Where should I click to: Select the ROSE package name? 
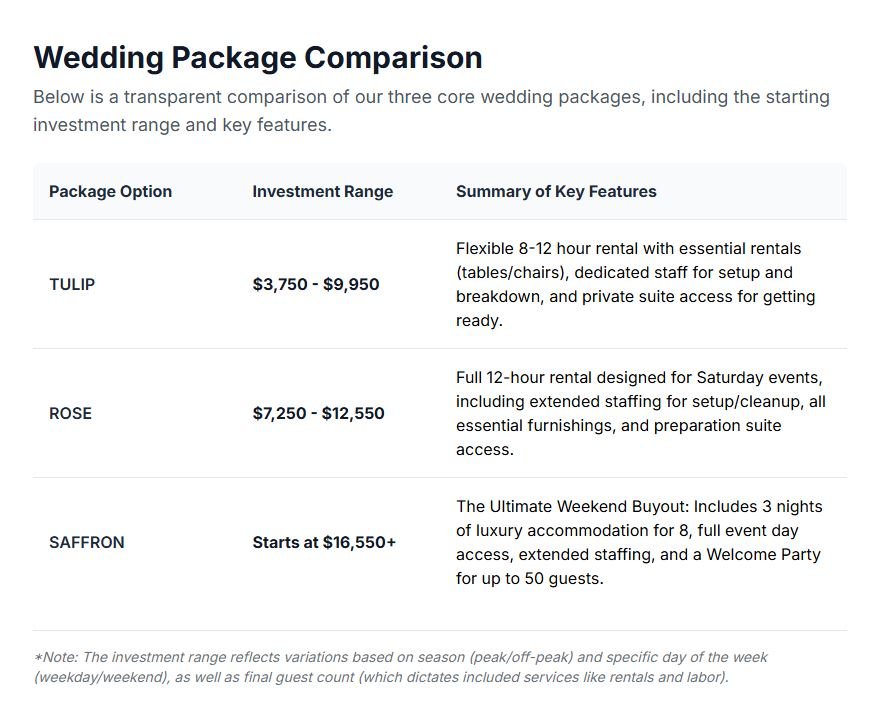[70, 413]
